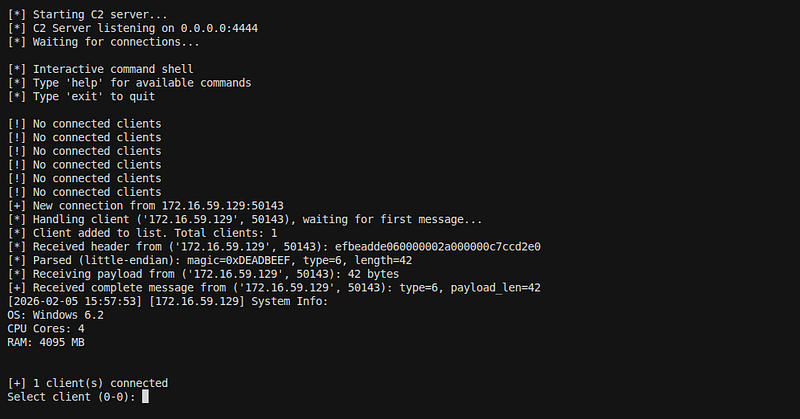This screenshot has width=800, height=419.
Task: Click the 'CPU Cores: 4' line
Action: (x=45, y=329)
